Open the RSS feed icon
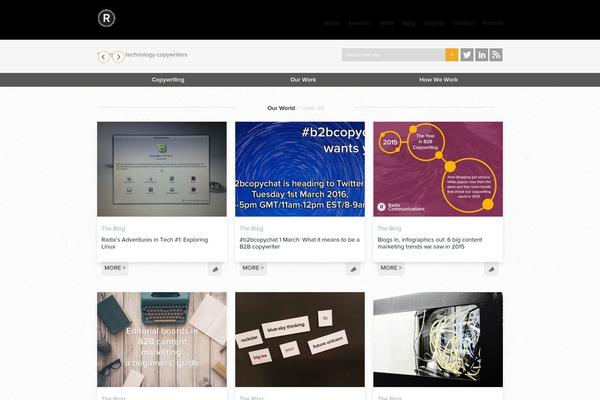This screenshot has height=400, width=600. [496, 55]
